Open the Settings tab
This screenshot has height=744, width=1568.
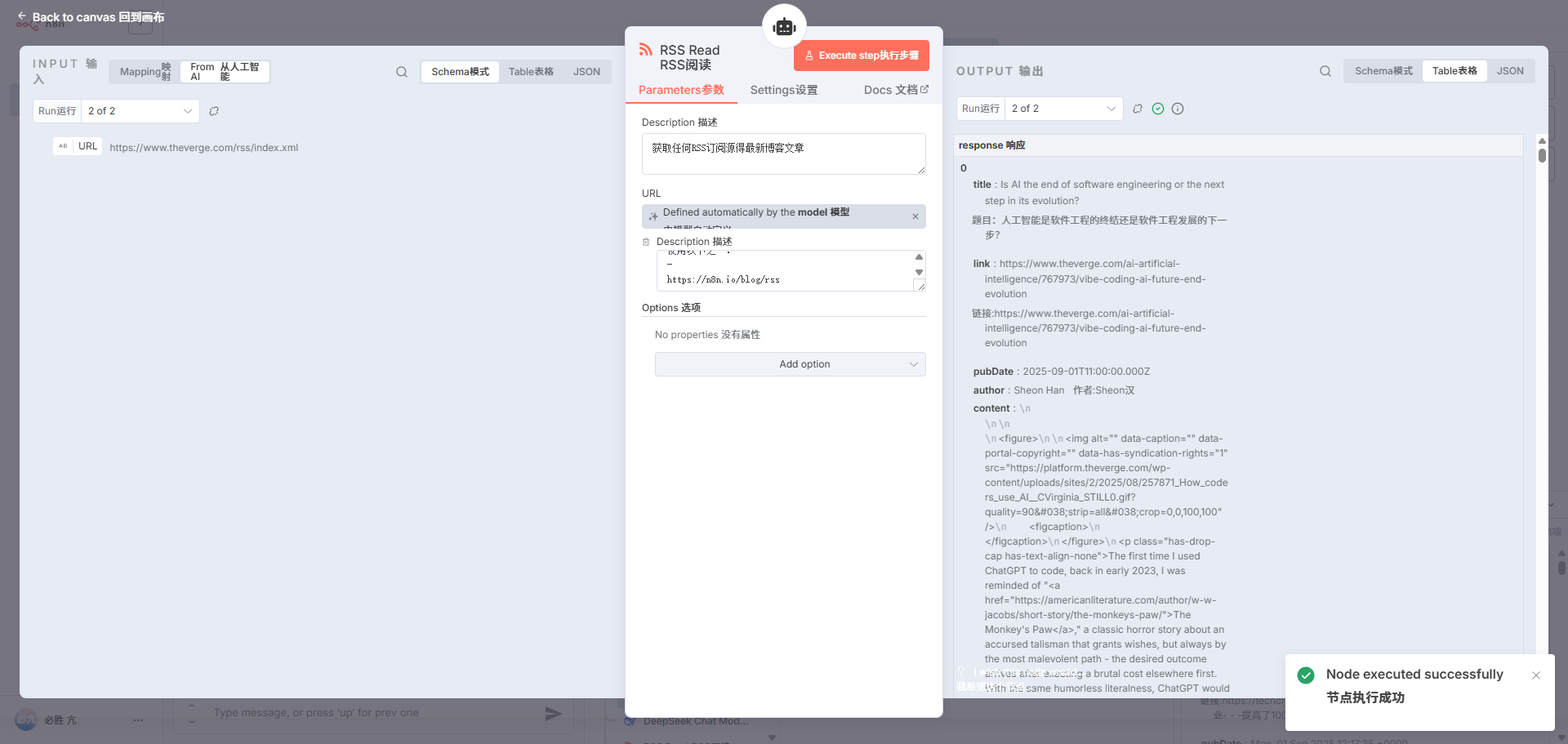pos(784,90)
